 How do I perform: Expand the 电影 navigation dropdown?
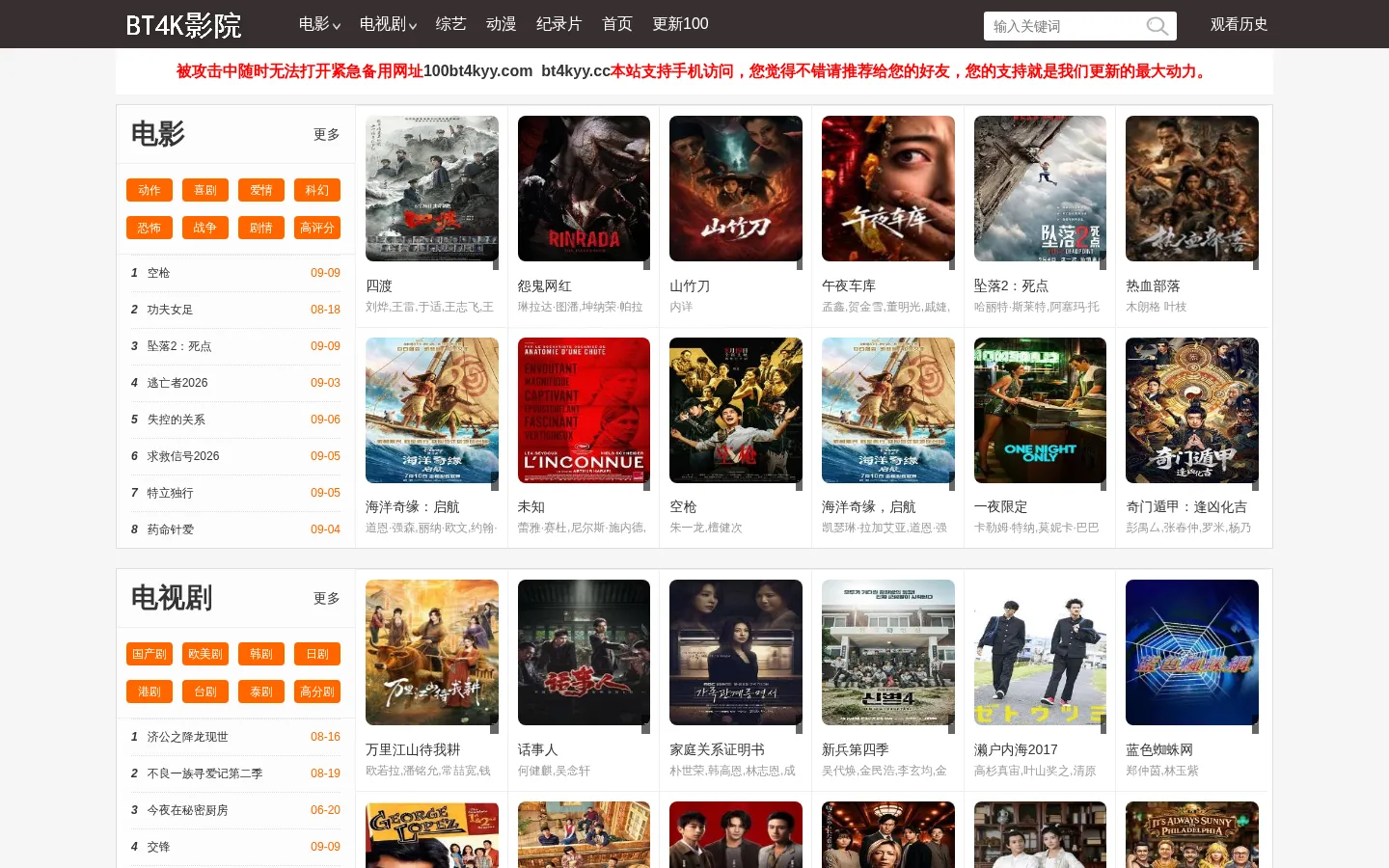[x=319, y=24]
